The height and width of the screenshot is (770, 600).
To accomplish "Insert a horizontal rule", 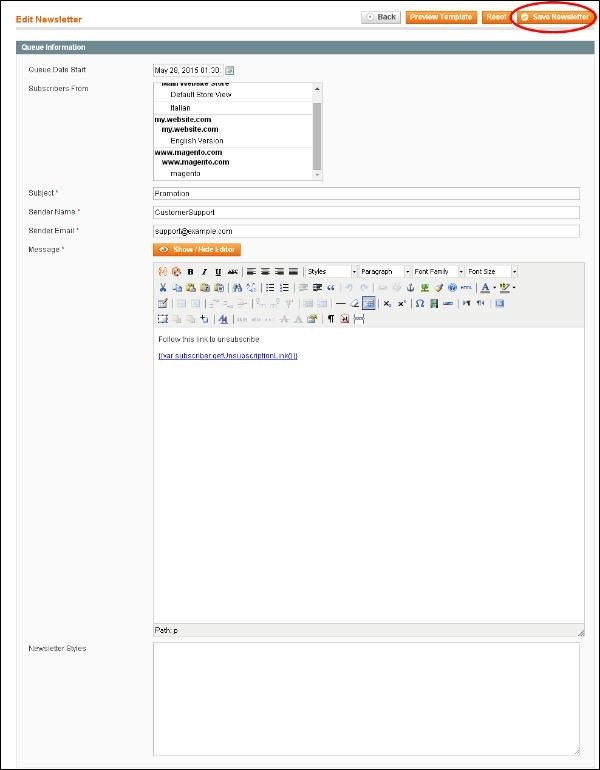I will pyautogui.click(x=341, y=303).
